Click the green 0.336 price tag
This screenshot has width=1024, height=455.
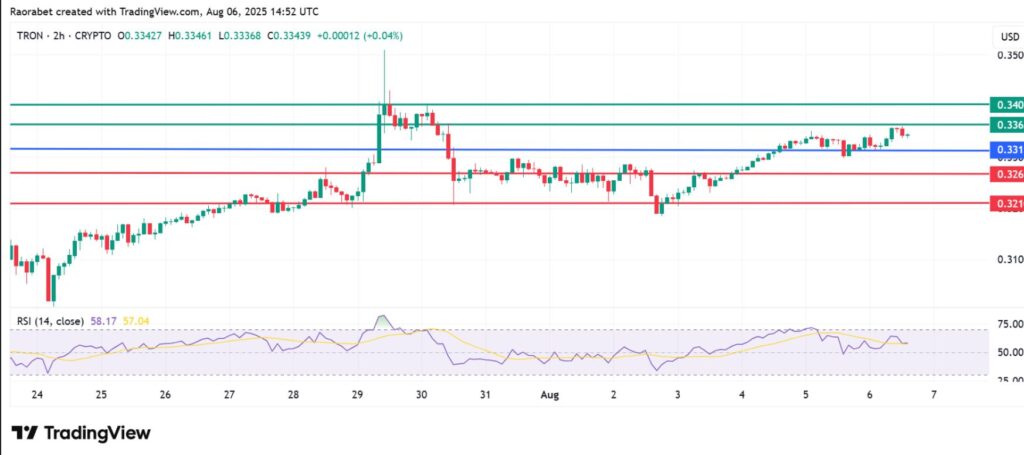1005,125
